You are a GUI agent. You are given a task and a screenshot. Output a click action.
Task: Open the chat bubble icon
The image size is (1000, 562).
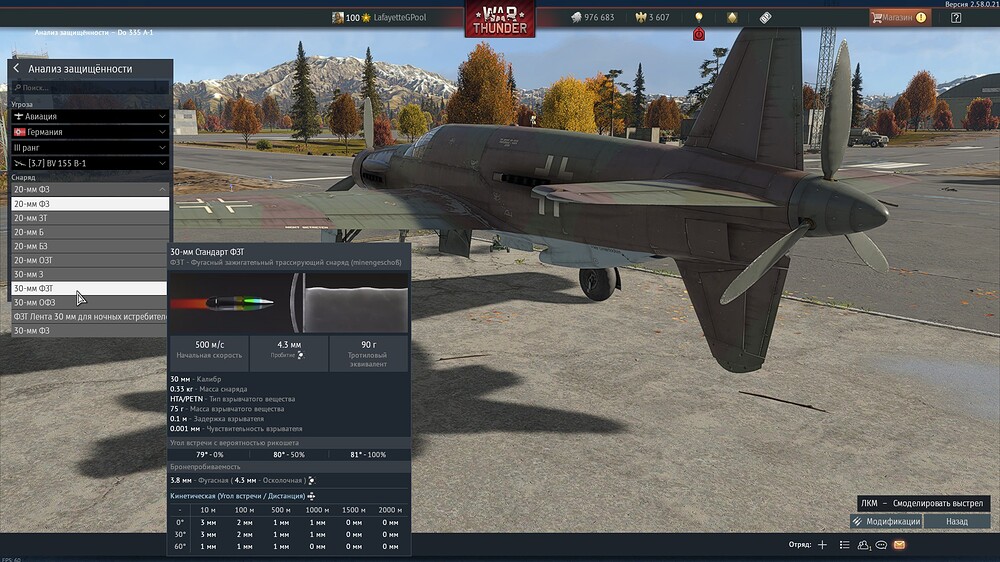pyautogui.click(x=881, y=545)
